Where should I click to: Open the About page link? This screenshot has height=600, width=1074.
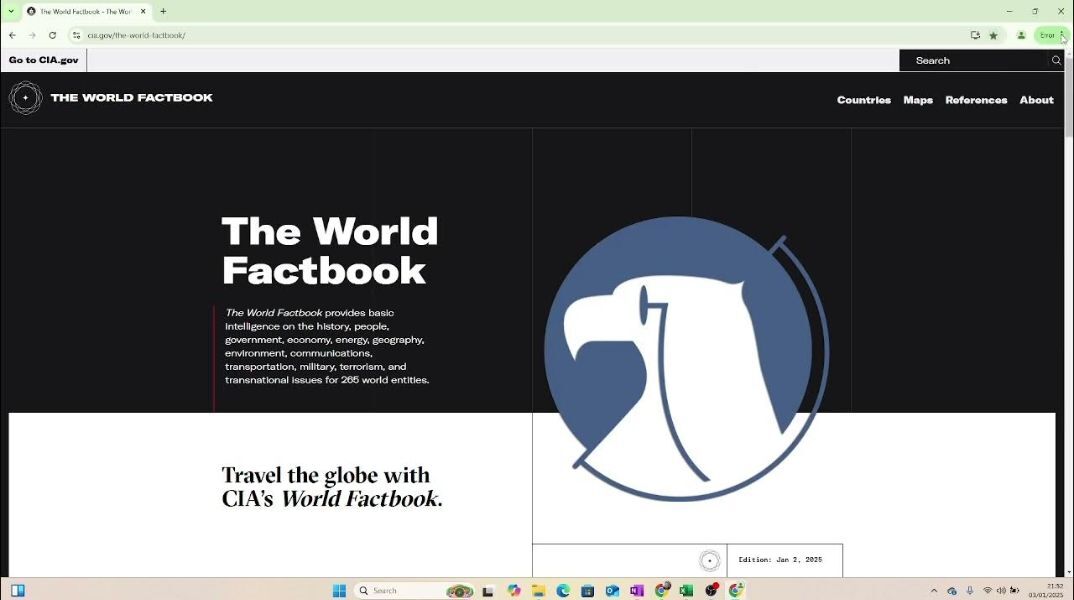pos(1036,100)
